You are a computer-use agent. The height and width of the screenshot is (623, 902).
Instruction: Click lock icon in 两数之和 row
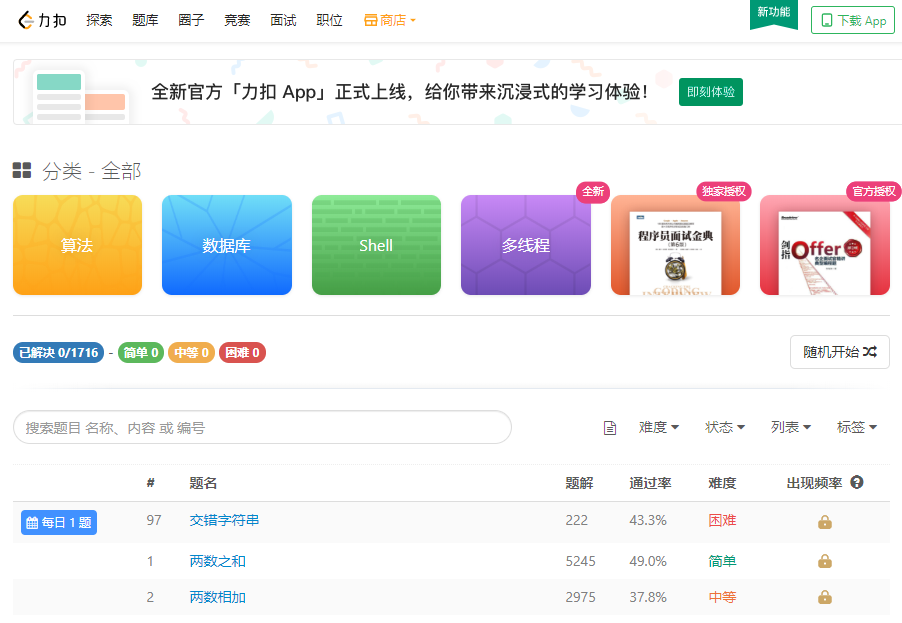point(825,561)
